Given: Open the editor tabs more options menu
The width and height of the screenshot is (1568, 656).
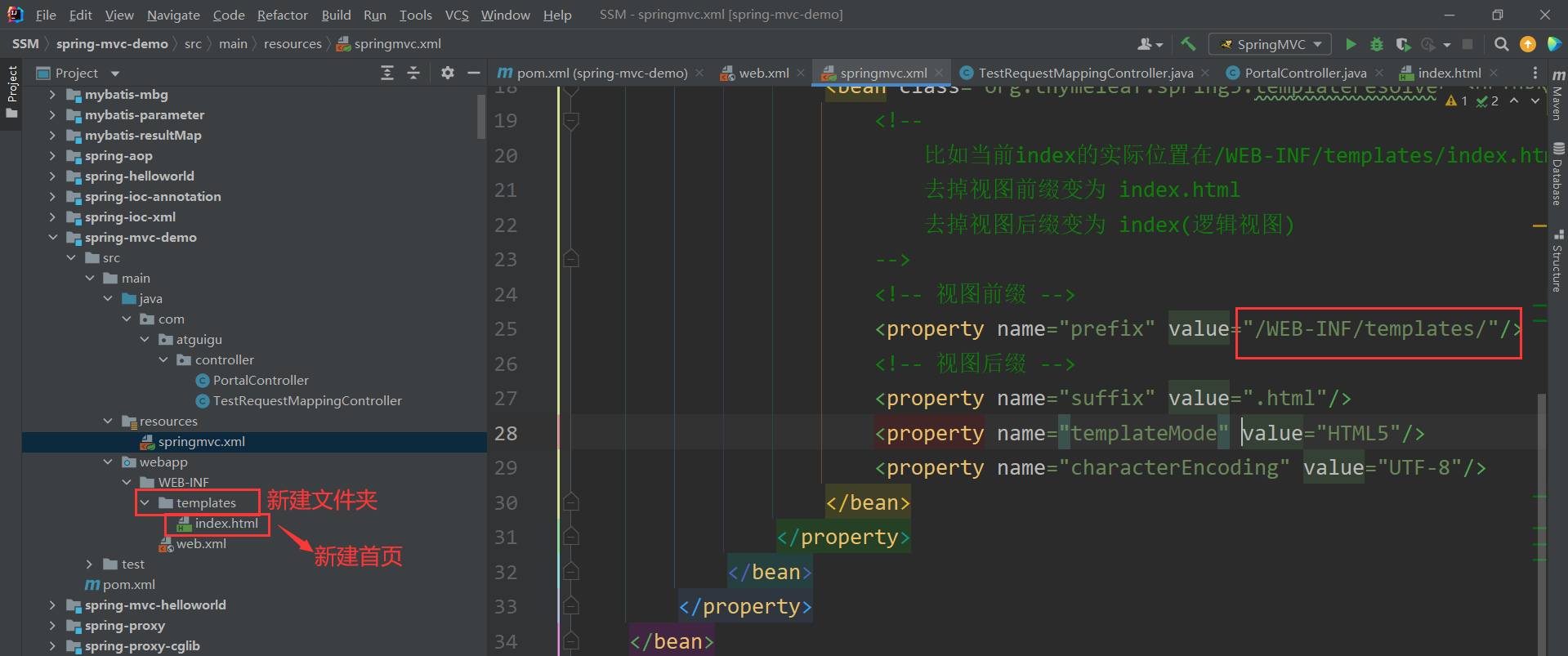Looking at the screenshot, I should [x=1534, y=73].
